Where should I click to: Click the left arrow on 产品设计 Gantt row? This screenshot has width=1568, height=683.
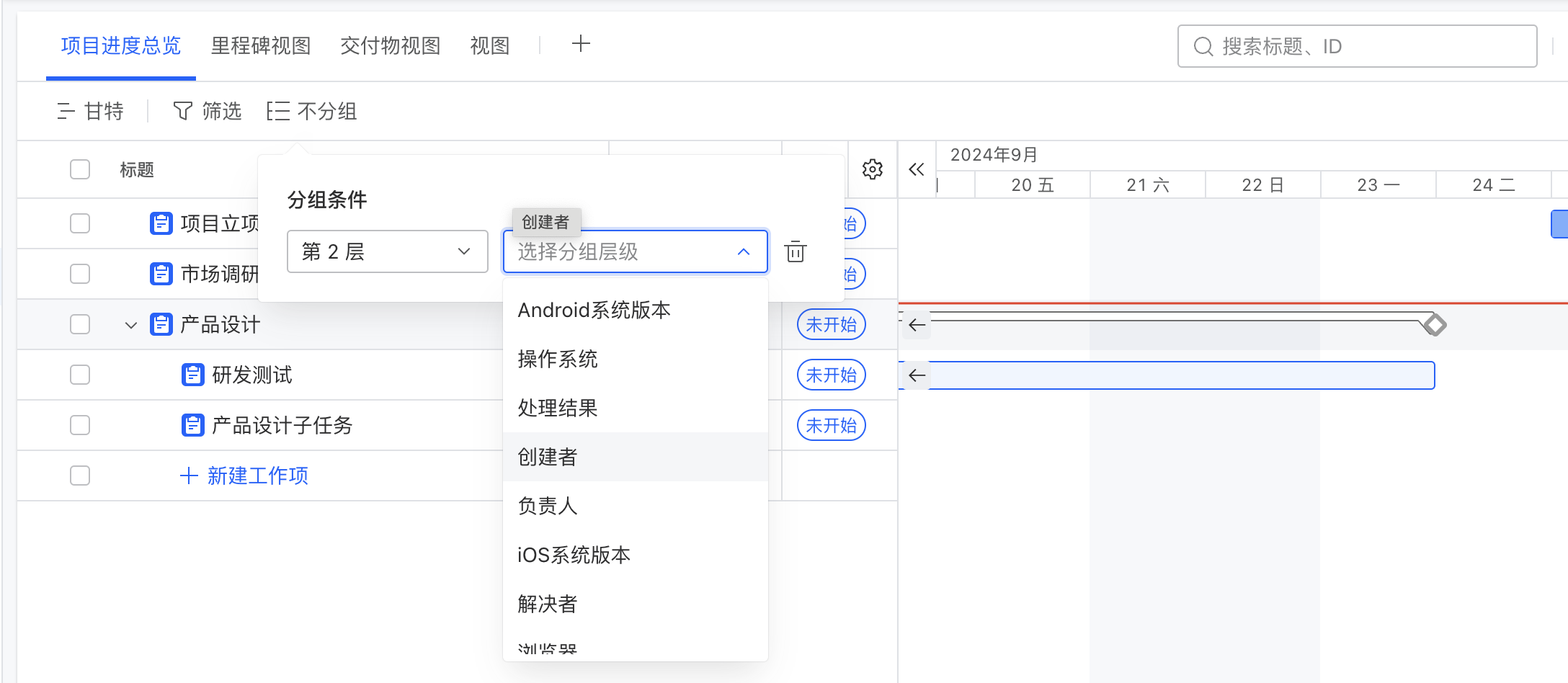[917, 325]
